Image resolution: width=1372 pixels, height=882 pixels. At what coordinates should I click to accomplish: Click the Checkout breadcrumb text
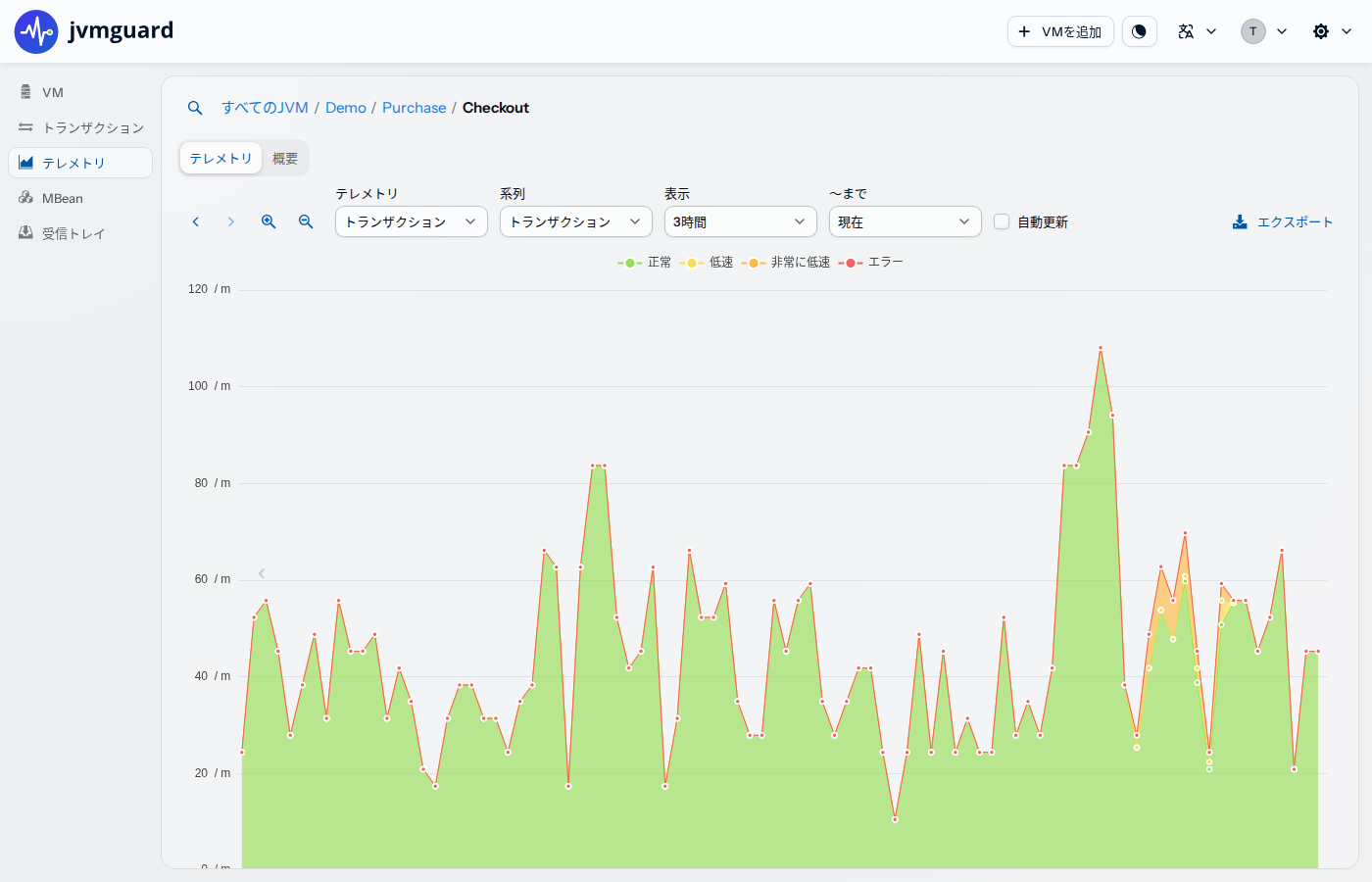(496, 108)
